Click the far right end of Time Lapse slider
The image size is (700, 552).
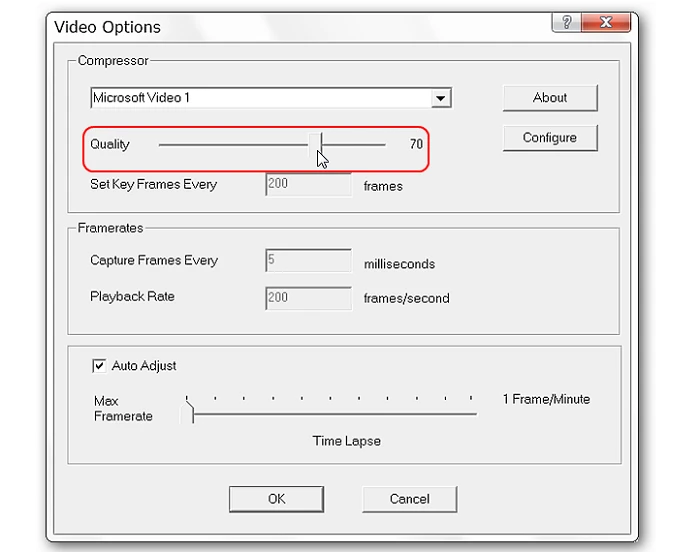tap(472, 411)
